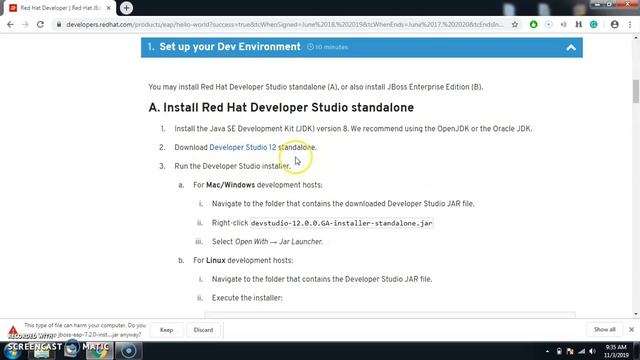Screen dimensions: 640x360
Task: Open the speaker extension icon
Action: [x=564, y=24]
